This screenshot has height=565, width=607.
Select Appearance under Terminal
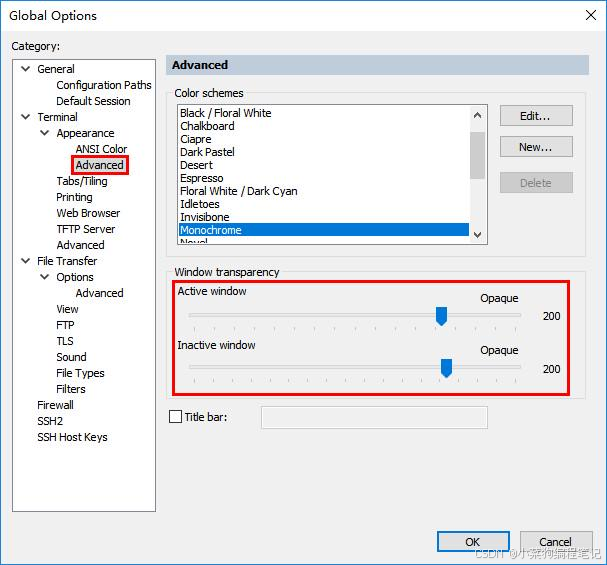[x=85, y=133]
